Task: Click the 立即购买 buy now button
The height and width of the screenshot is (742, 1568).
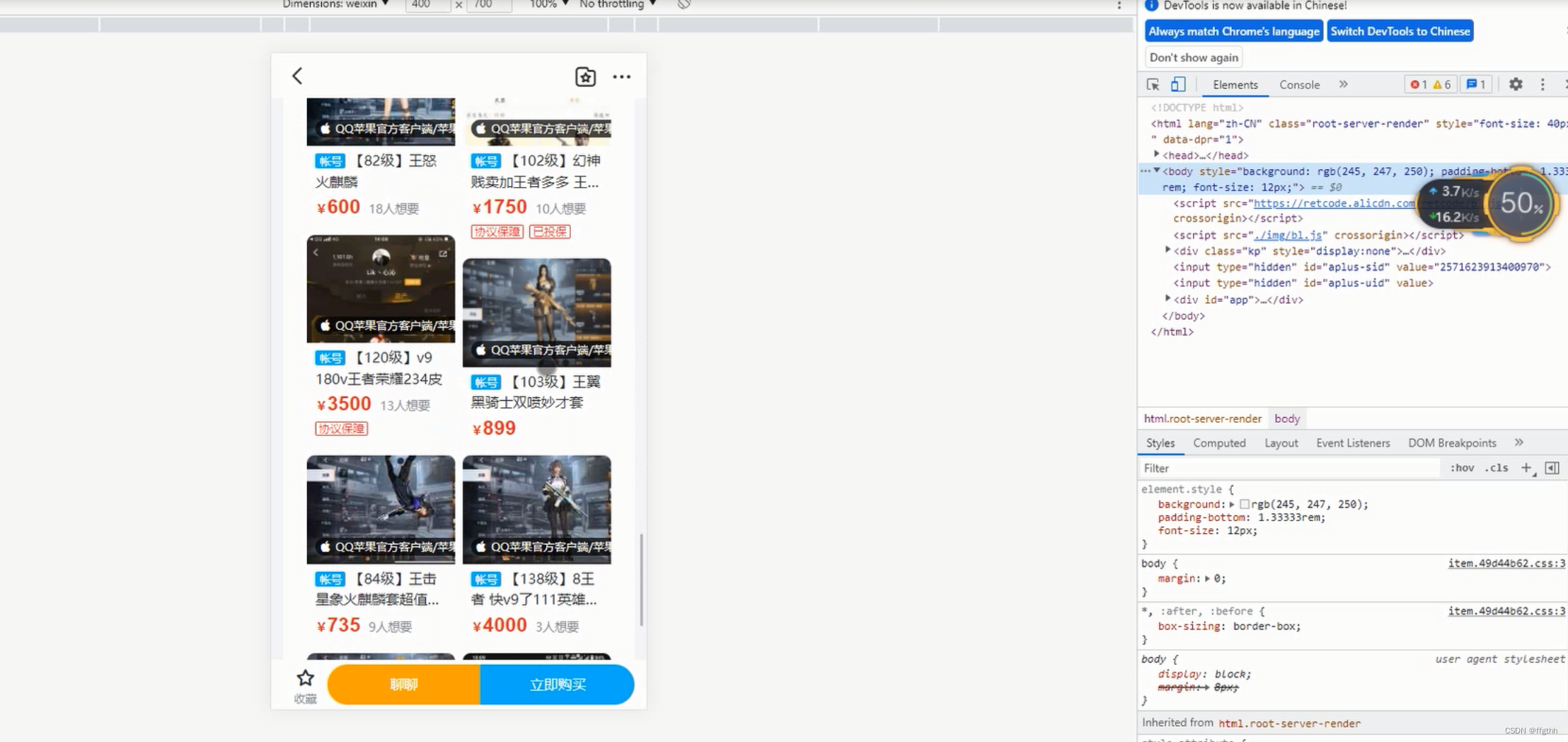Action: pos(557,685)
